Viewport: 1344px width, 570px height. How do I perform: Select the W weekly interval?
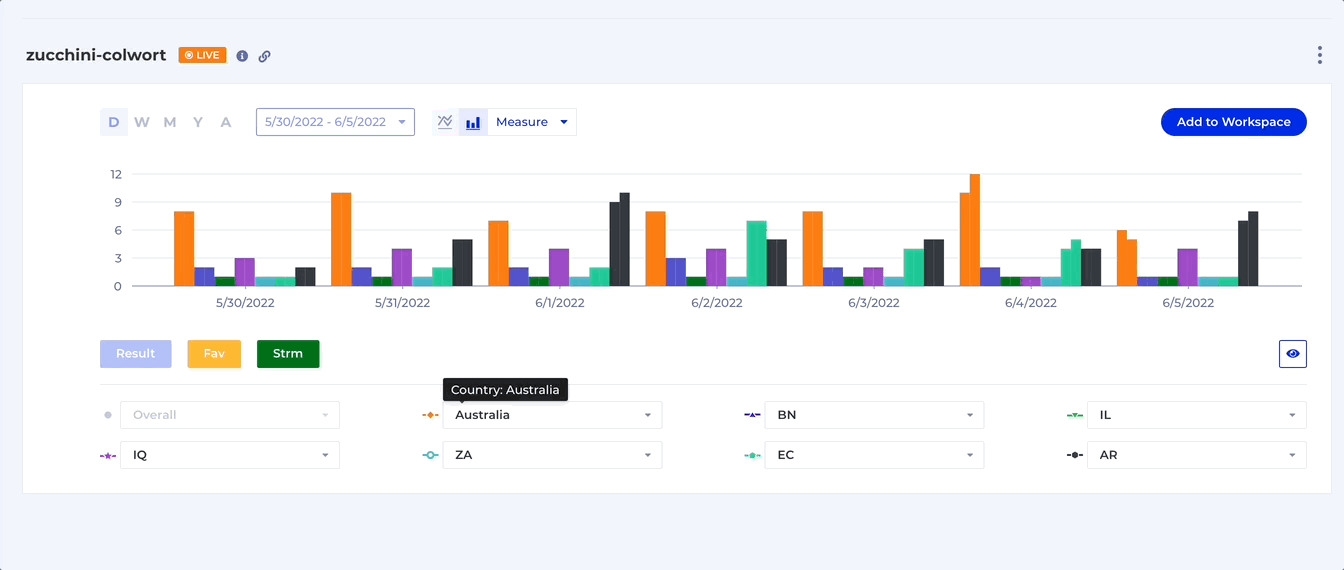142,122
